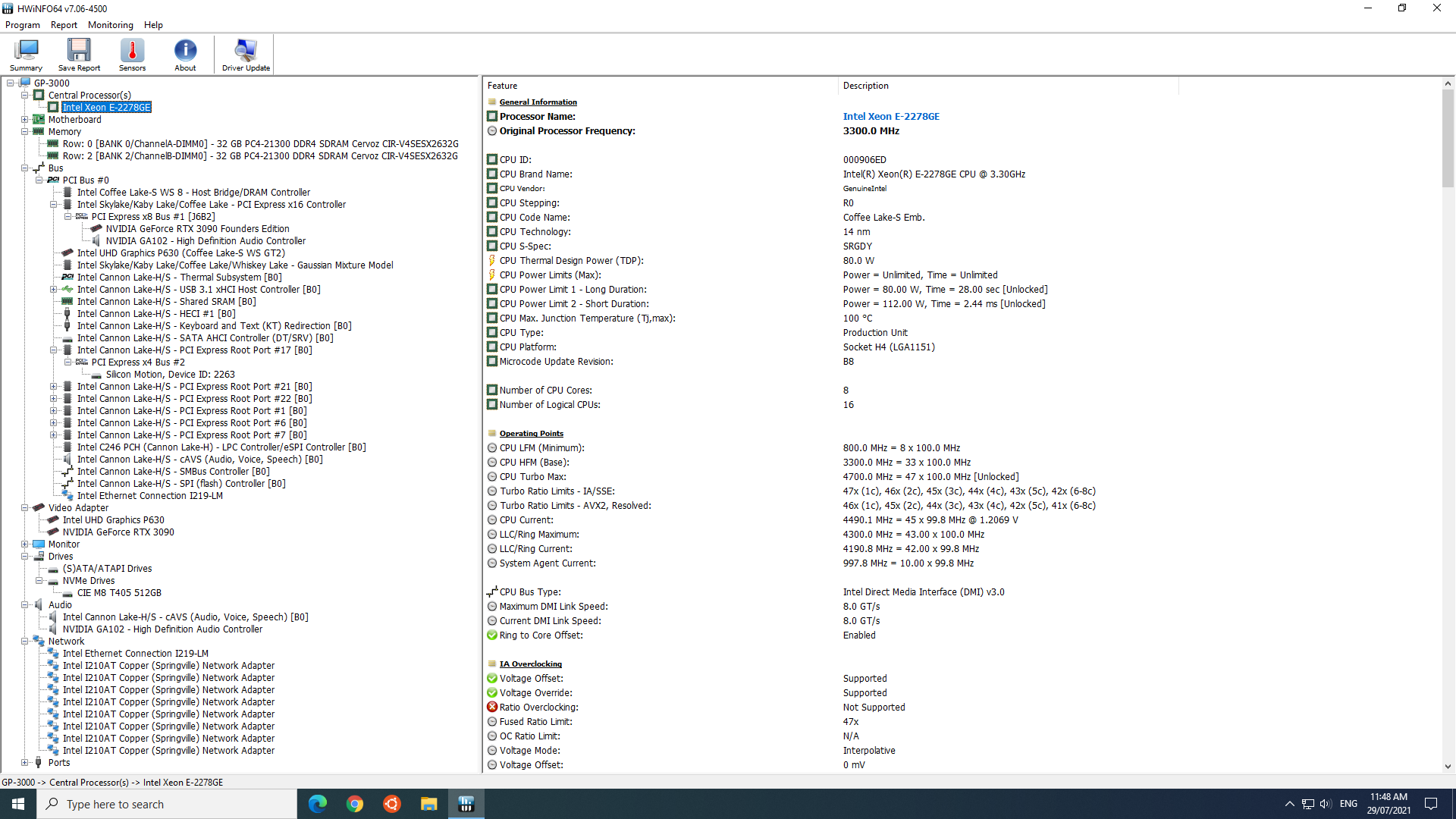Open File Explorer from the taskbar
1456x819 pixels.
tap(429, 804)
